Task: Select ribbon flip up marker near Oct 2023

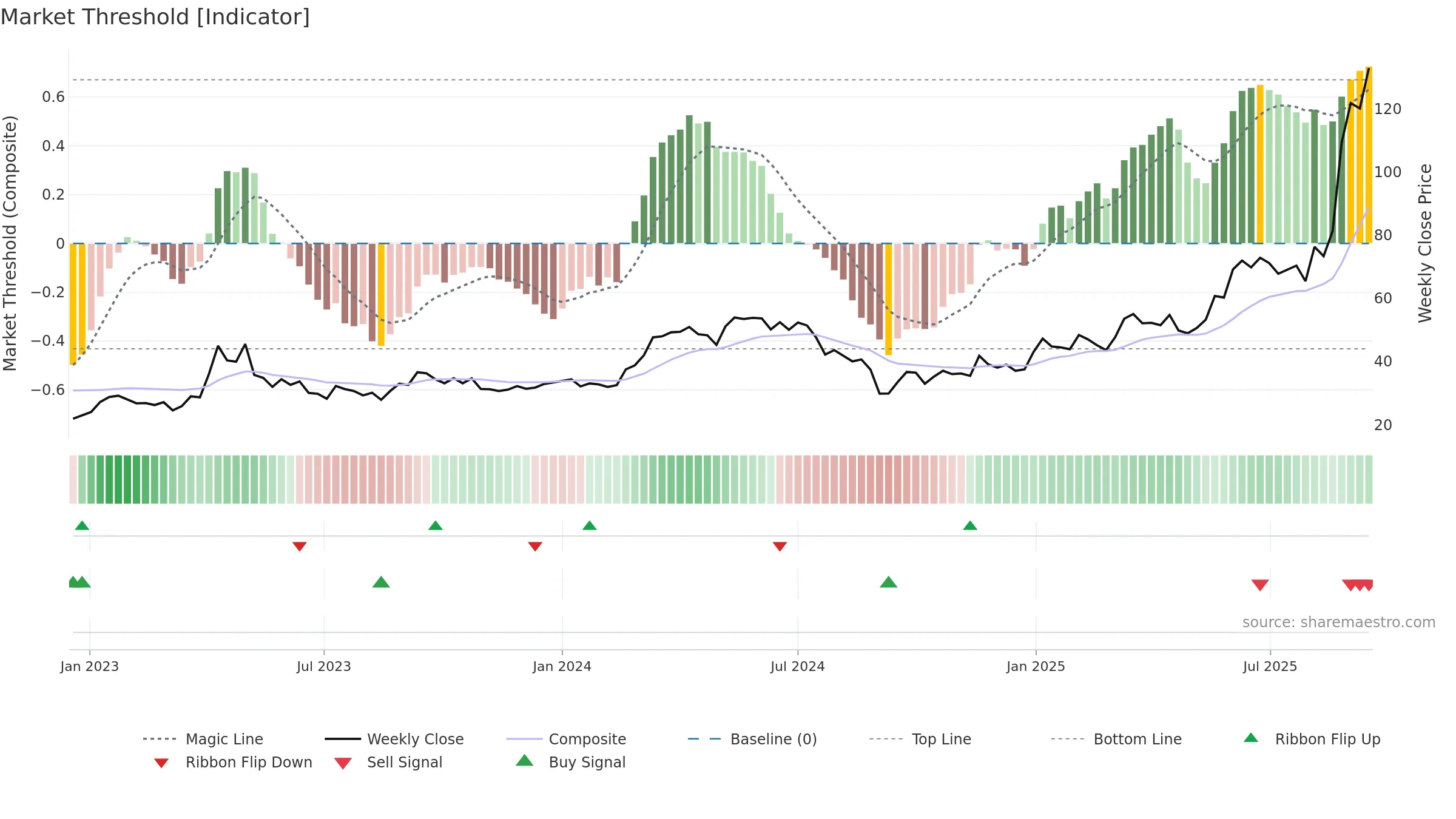Action: click(435, 525)
